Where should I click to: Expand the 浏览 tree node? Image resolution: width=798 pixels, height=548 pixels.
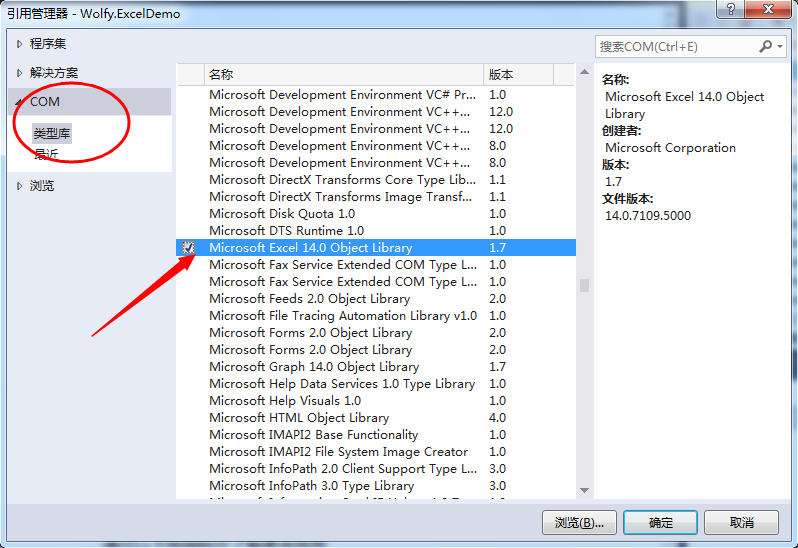[x=19, y=186]
